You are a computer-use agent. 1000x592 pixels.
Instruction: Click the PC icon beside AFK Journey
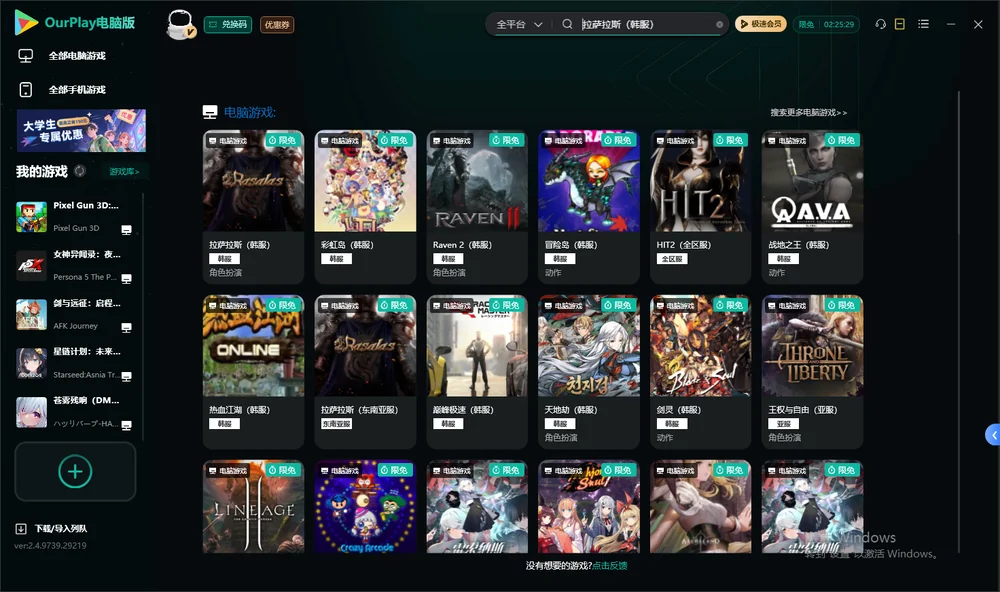point(126,327)
